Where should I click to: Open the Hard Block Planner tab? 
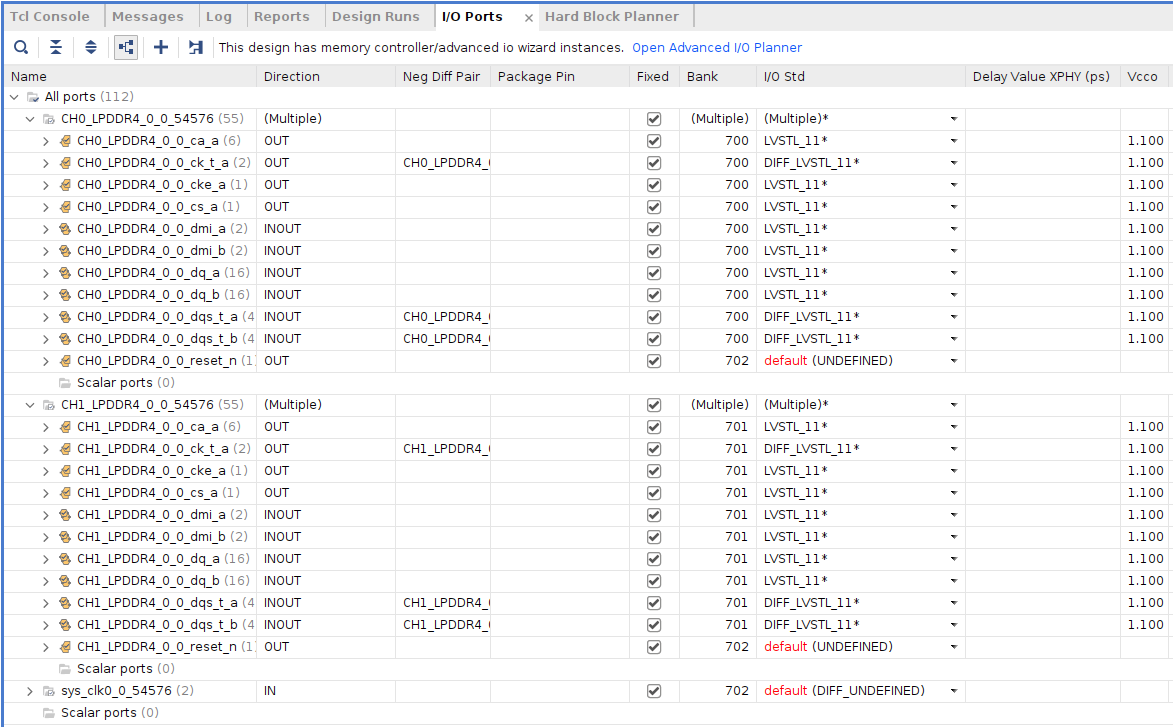[x=613, y=15]
